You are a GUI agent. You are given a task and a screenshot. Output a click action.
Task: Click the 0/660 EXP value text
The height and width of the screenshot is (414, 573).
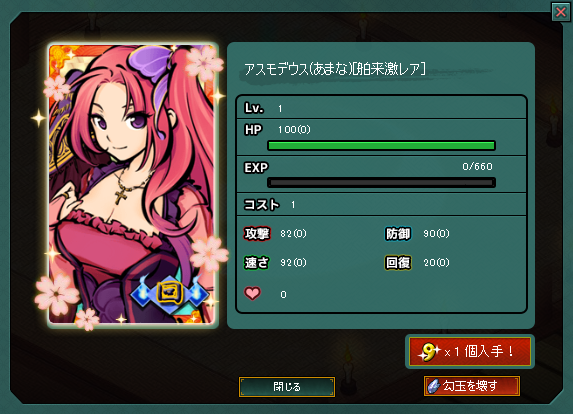pyautogui.click(x=477, y=167)
